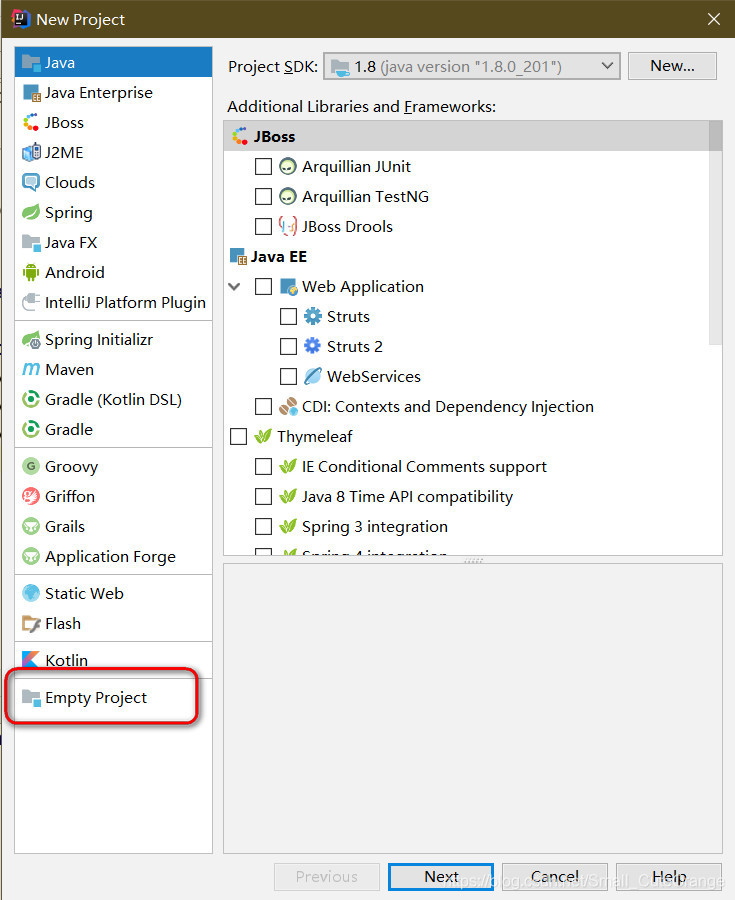
Task: Click the Flash folder icon
Action: tap(31, 623)
